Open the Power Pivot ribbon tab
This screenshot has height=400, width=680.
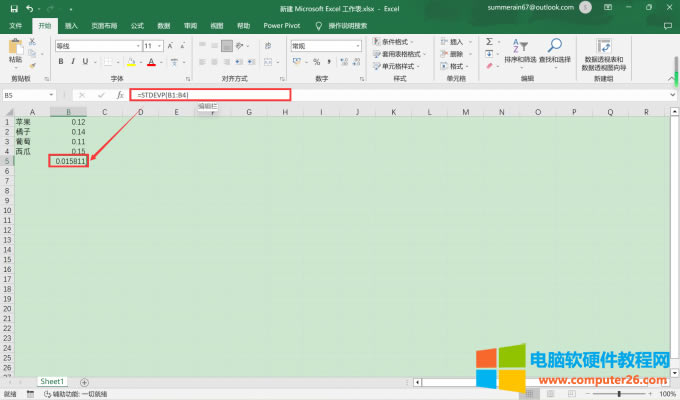283,25
